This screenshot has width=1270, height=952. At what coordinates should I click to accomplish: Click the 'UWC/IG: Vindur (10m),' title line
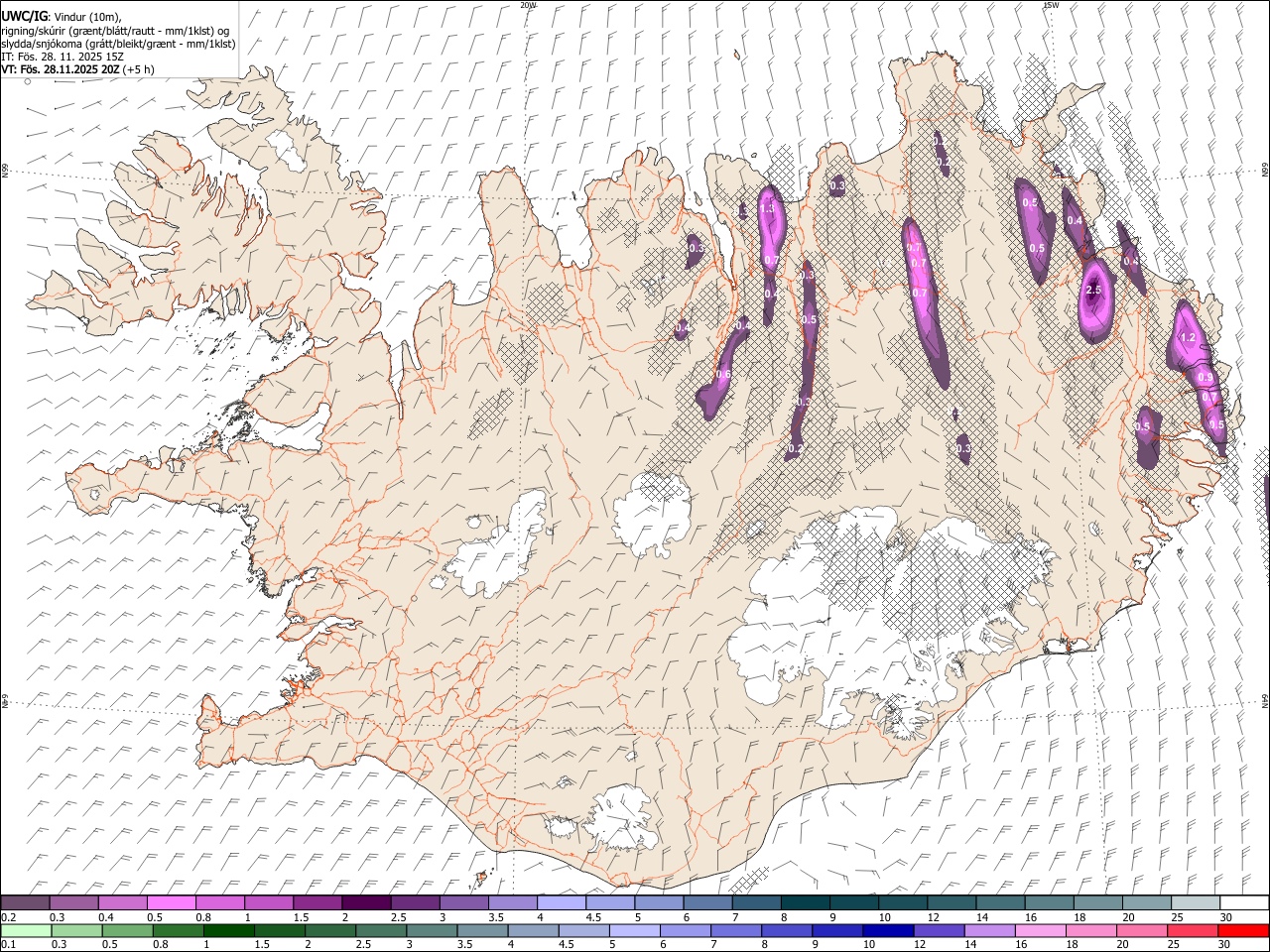tap(63, 17)
